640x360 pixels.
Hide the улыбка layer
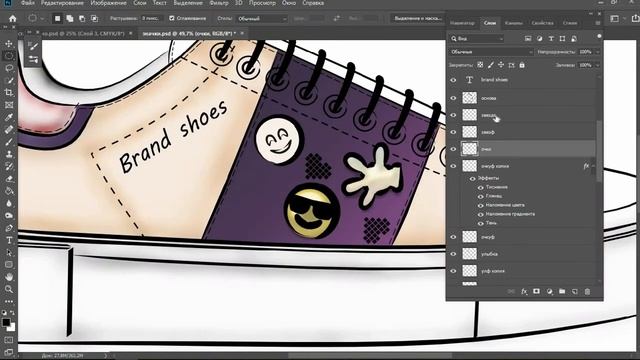click(x=453, y=254)
